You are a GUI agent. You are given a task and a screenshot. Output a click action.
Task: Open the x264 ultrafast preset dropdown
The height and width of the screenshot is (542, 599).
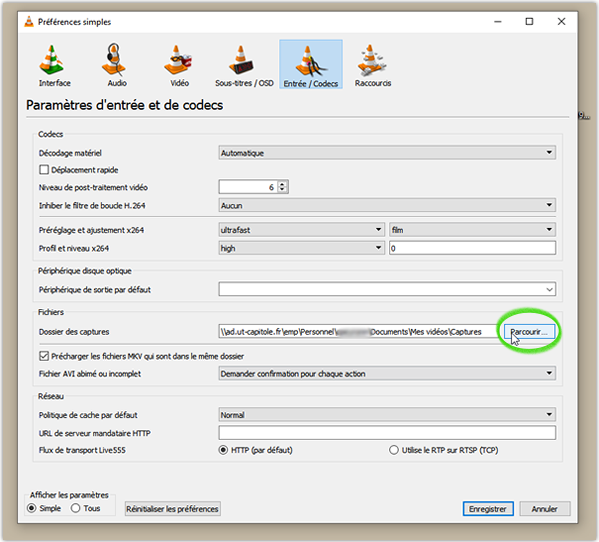click(x=301, y=230)
